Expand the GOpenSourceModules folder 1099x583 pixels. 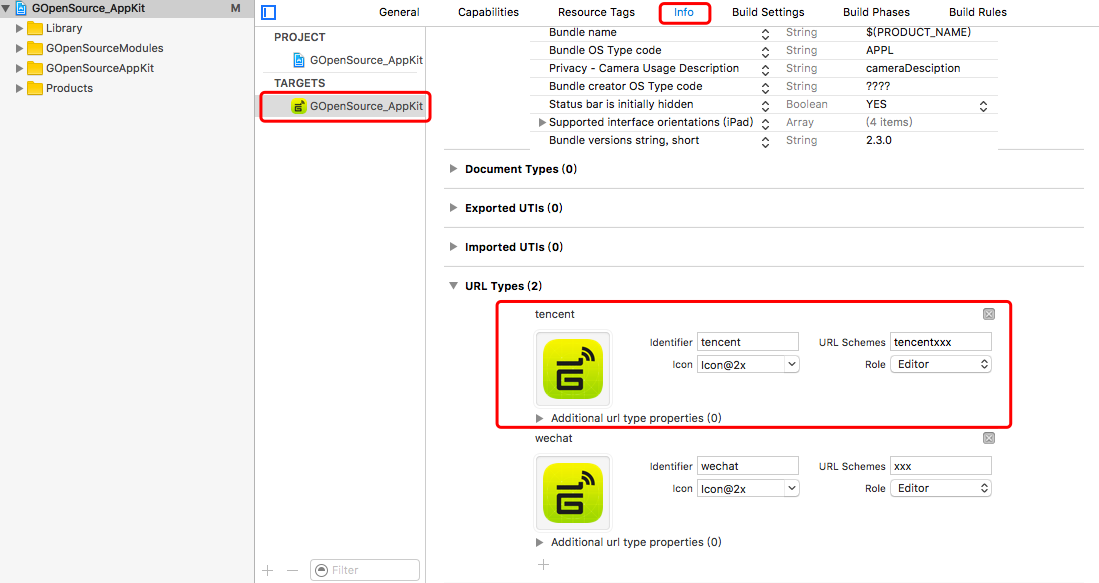[17, 48]
